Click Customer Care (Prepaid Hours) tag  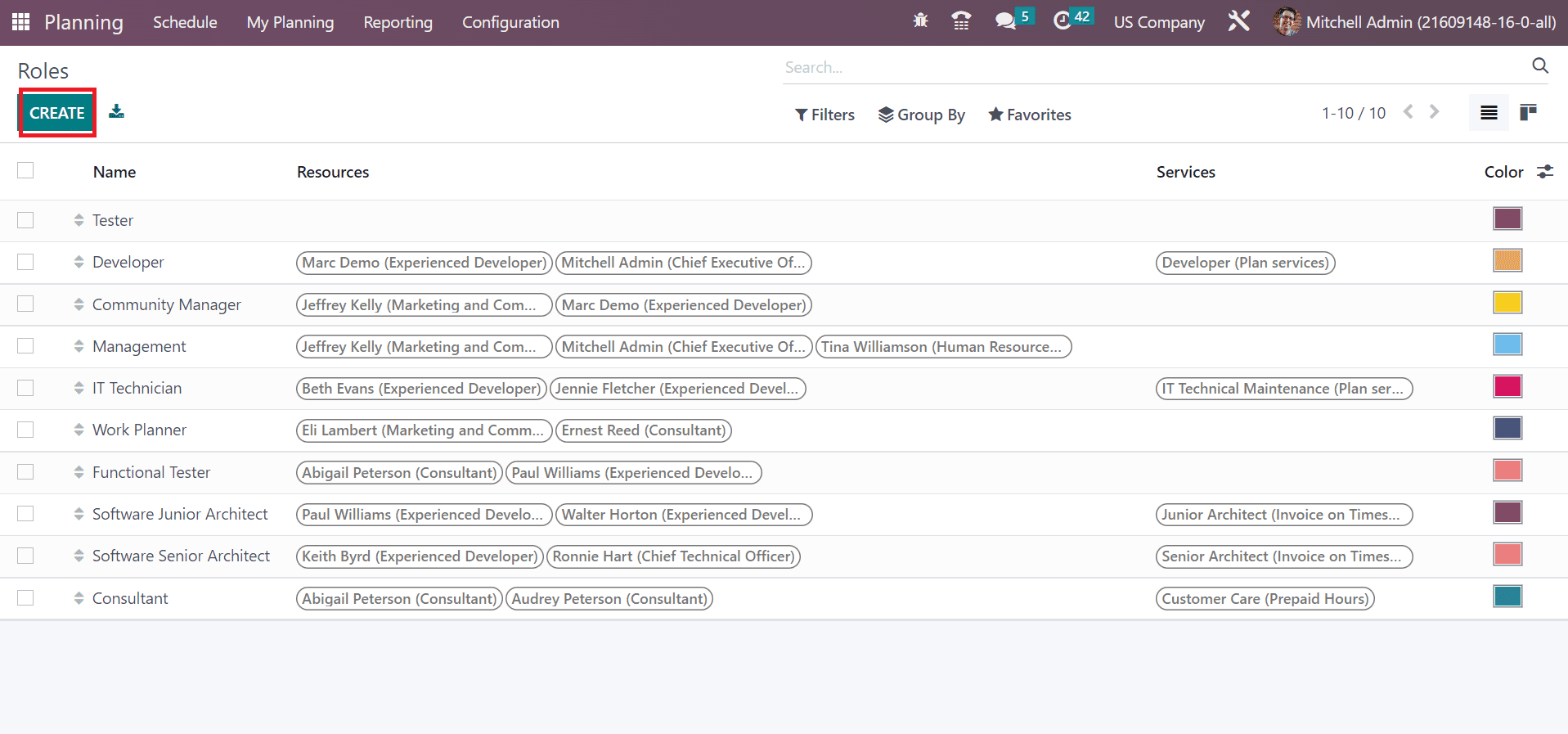[x=1265, y=599]
